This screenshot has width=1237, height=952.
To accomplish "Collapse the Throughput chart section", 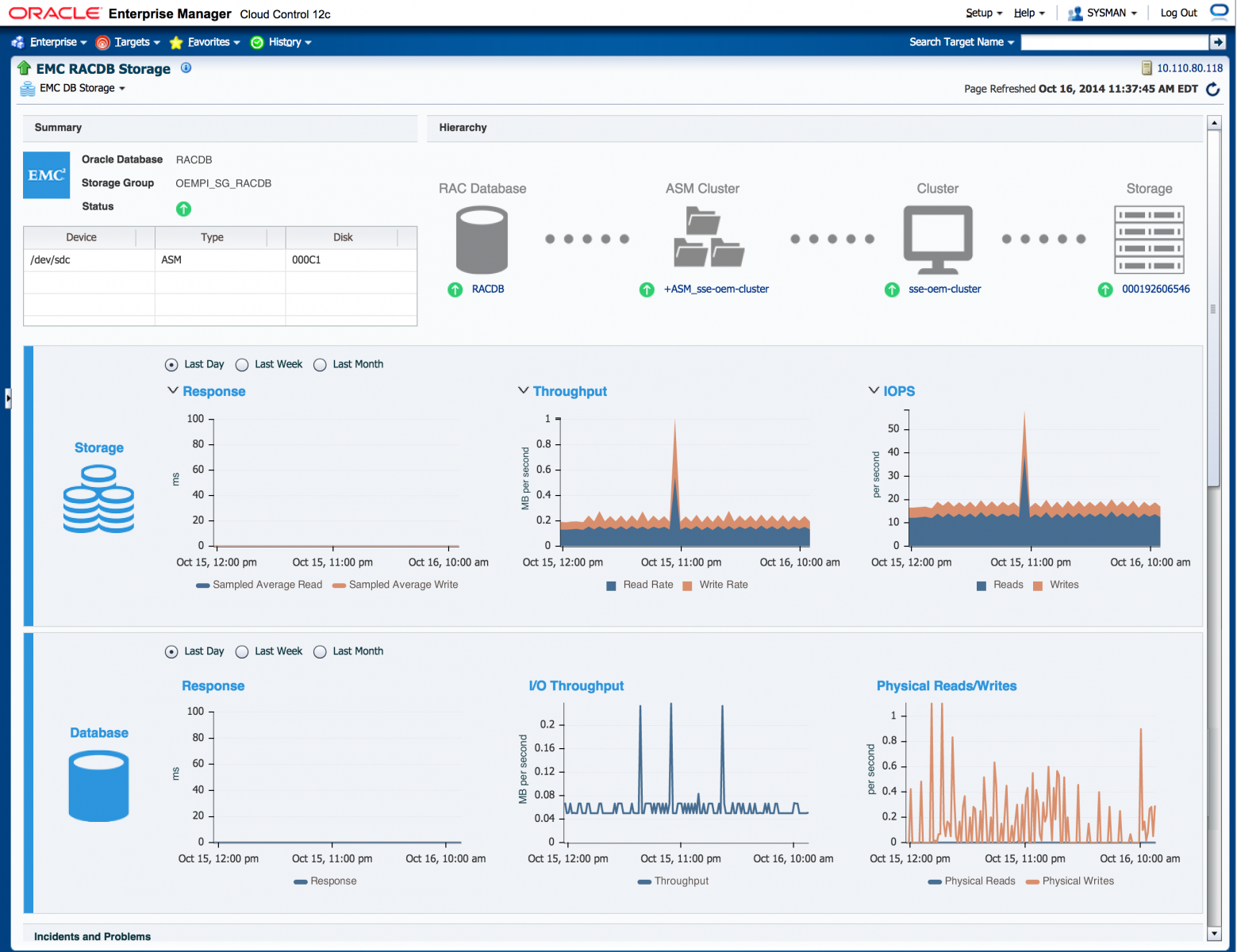I will pyautogui.click(x=523, y=390).
